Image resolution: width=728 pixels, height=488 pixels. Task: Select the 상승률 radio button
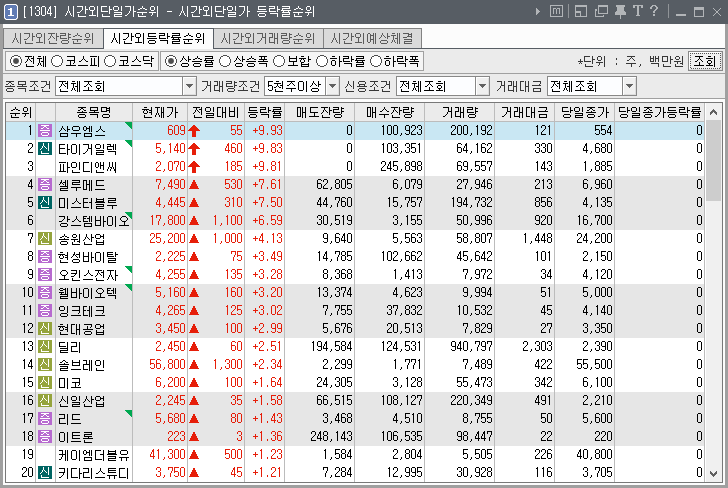pyautogui.click(x=171, y=61)
